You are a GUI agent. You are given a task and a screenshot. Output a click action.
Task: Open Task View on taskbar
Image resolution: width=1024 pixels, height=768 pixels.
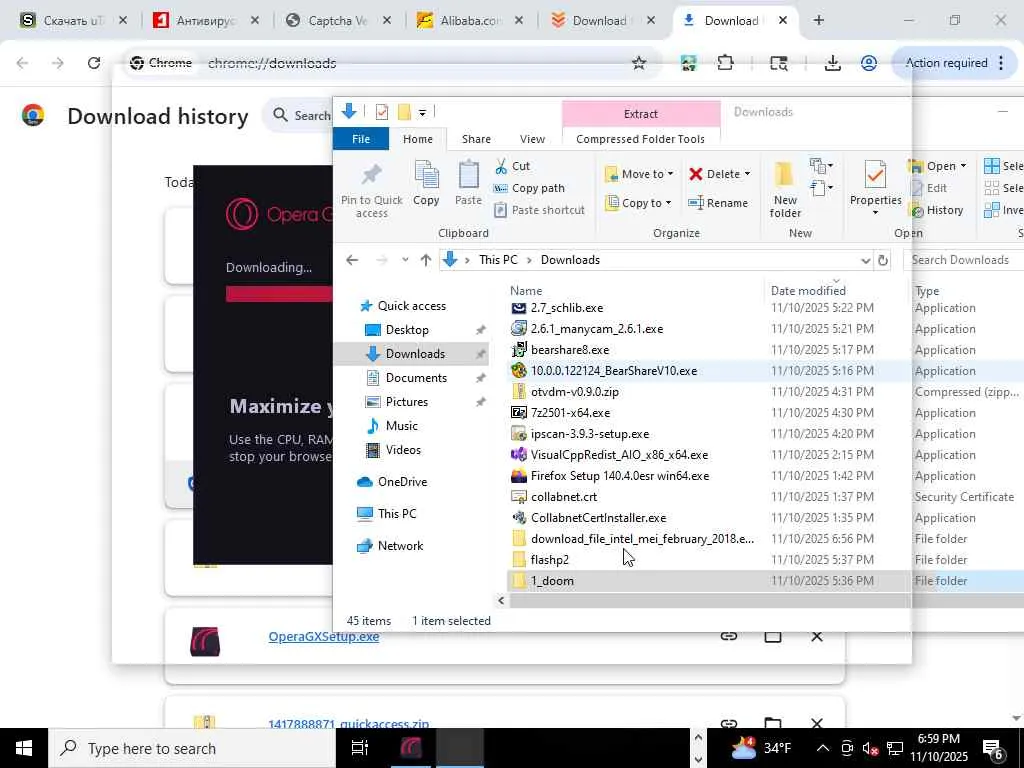tap(360, 748)
